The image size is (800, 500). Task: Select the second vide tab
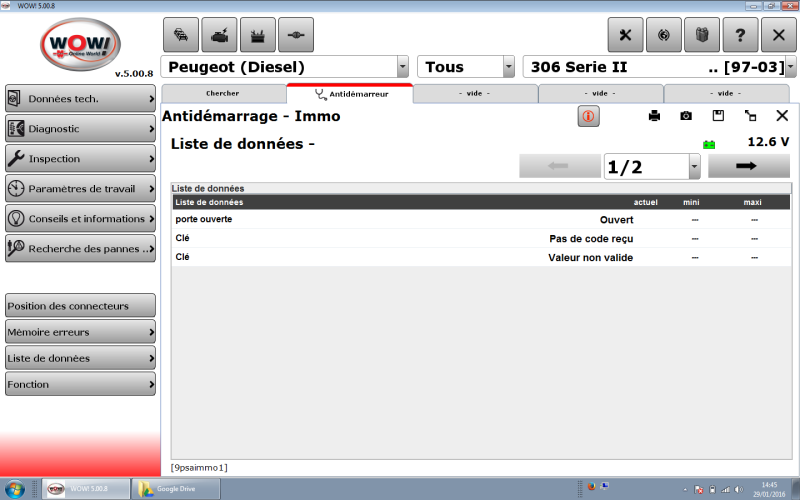pyautogui.click(x=600, y=93)
